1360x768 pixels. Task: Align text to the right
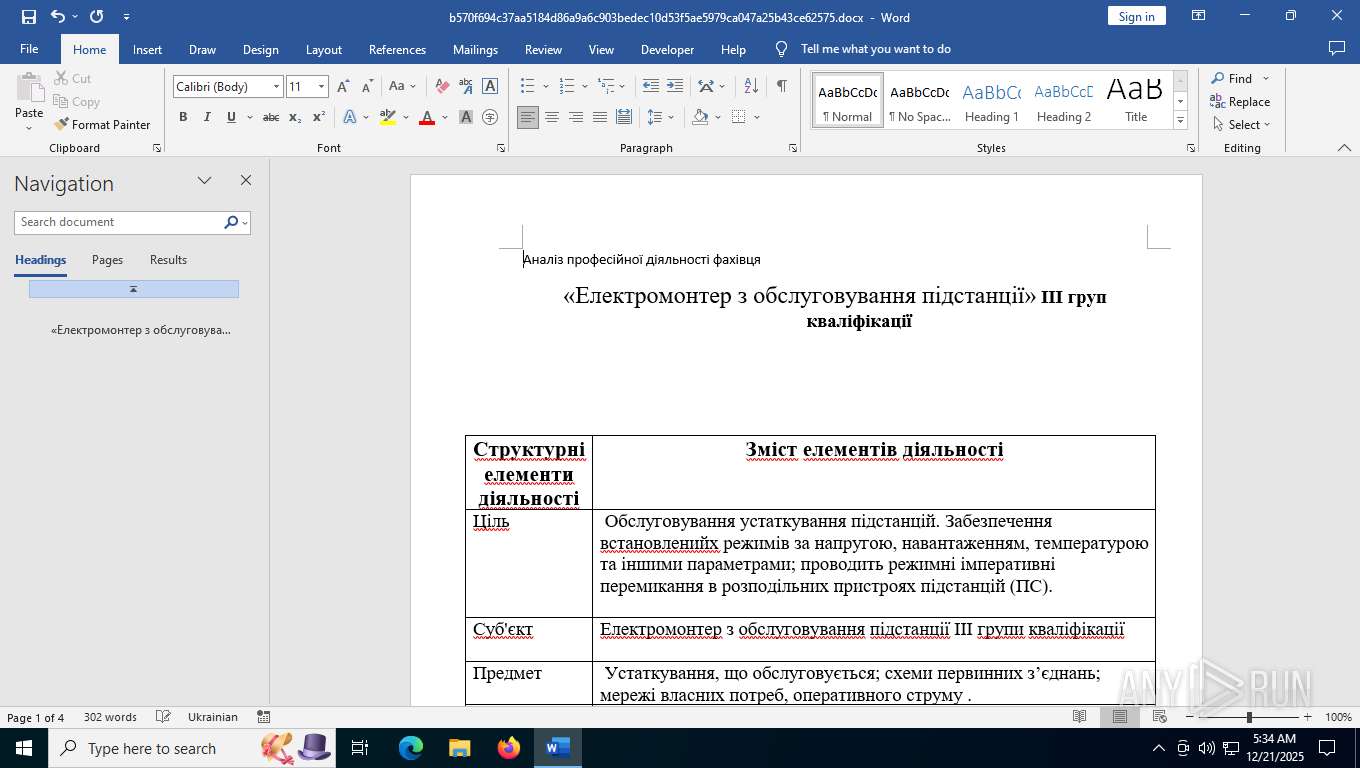(576, 118)
